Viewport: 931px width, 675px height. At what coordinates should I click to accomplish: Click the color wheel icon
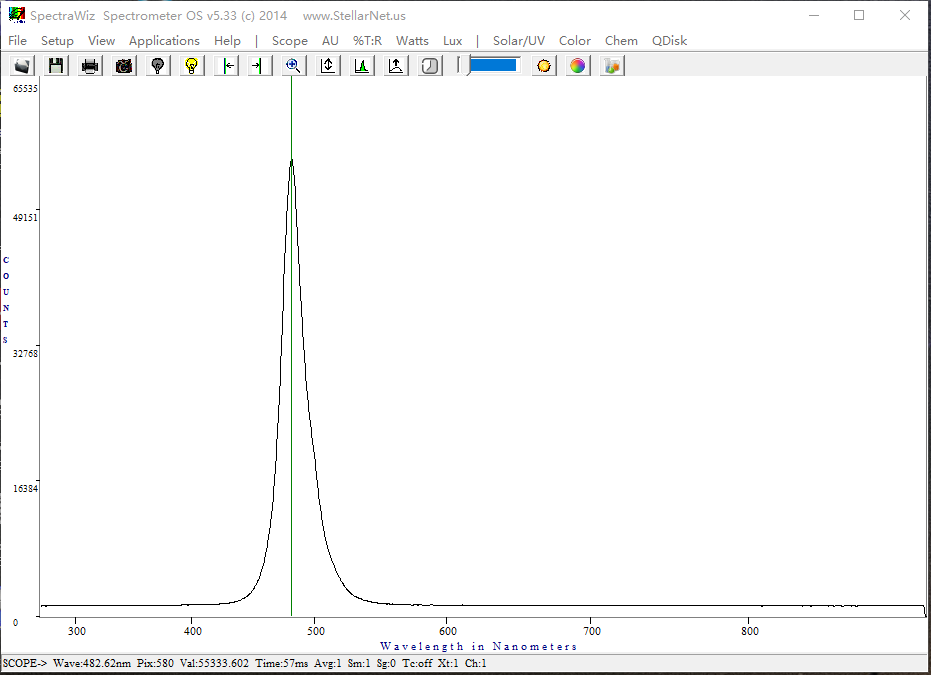pyautogui.click(x=577, y=66)
